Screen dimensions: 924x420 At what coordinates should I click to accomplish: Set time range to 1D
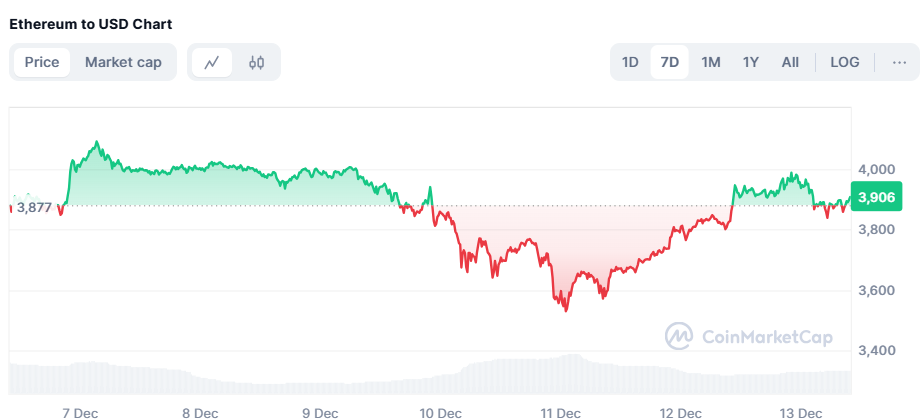point(630,62)
